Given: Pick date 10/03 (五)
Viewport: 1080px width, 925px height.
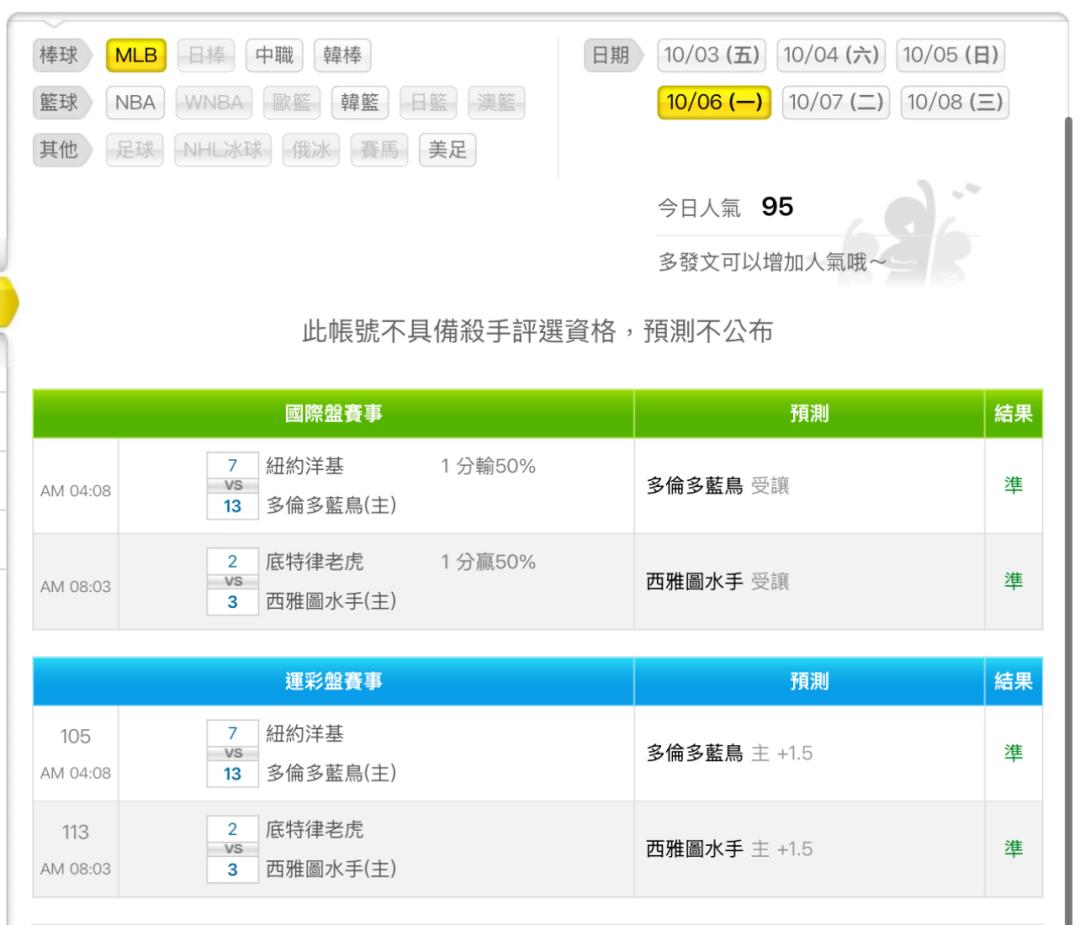Looking at the screenshot, I should click(712, 56).
